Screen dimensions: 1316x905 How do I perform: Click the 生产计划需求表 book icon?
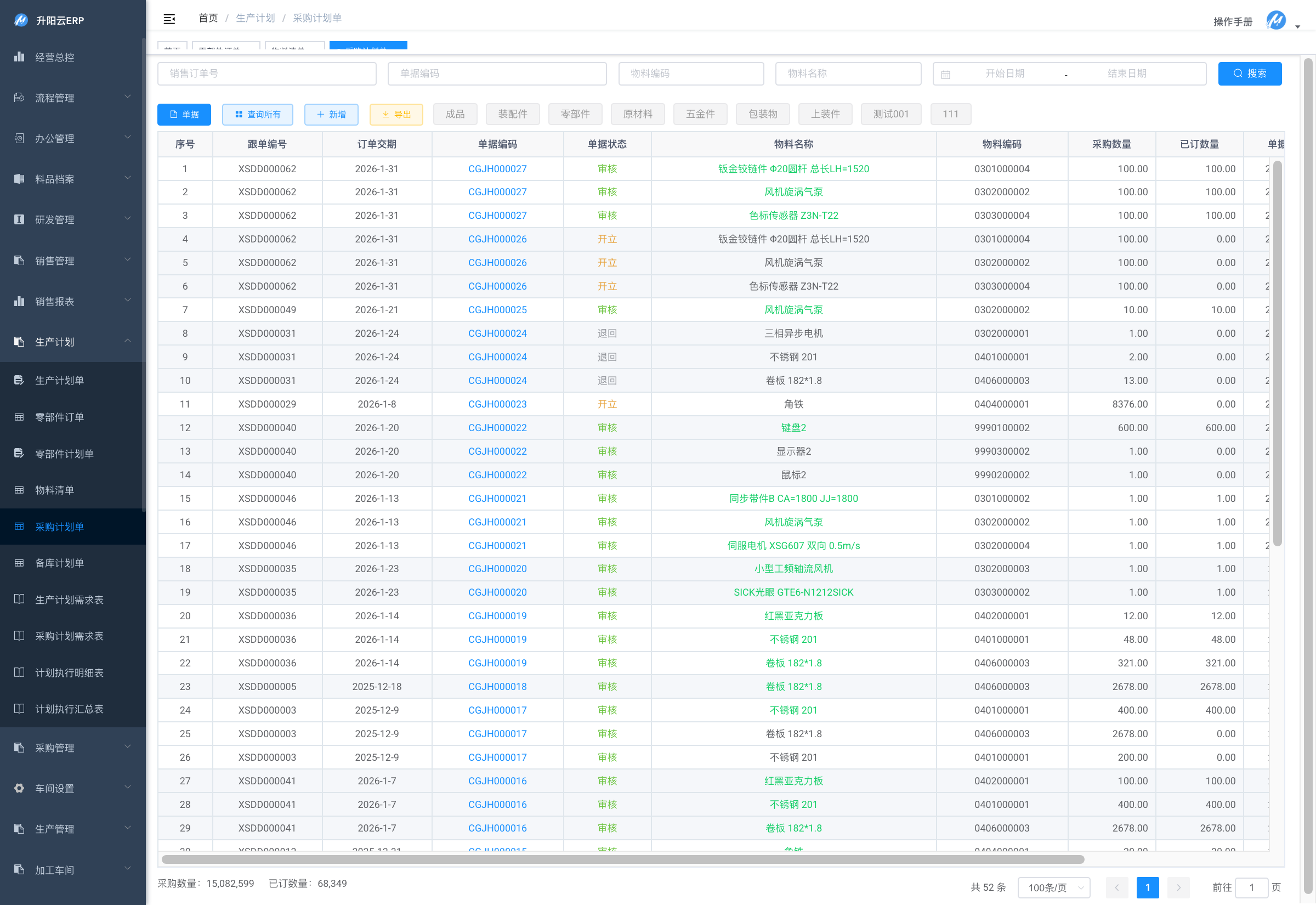click(x=19, y=599)
